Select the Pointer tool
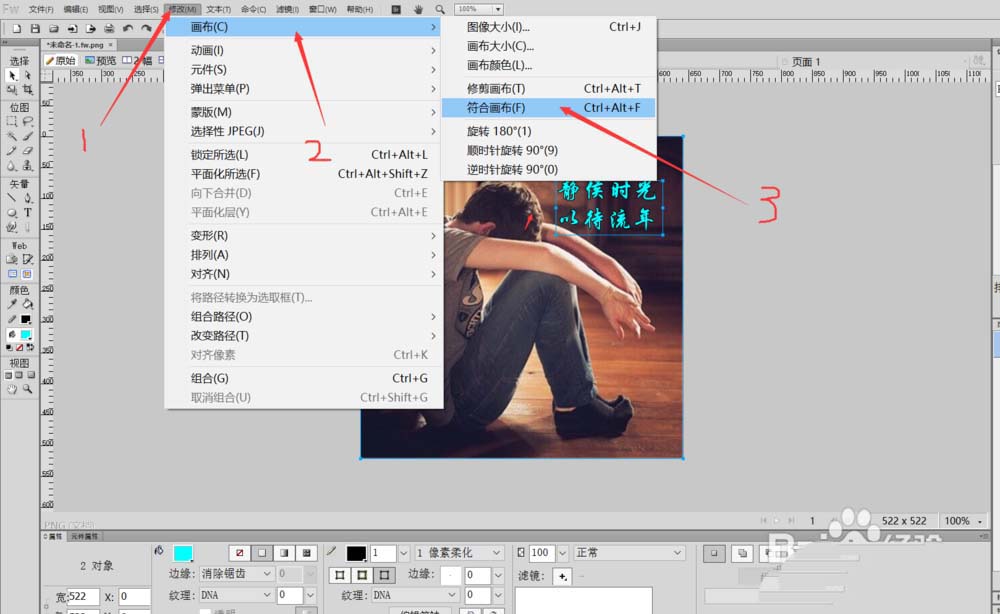1000x614 pixels. [x=12, y=75]
